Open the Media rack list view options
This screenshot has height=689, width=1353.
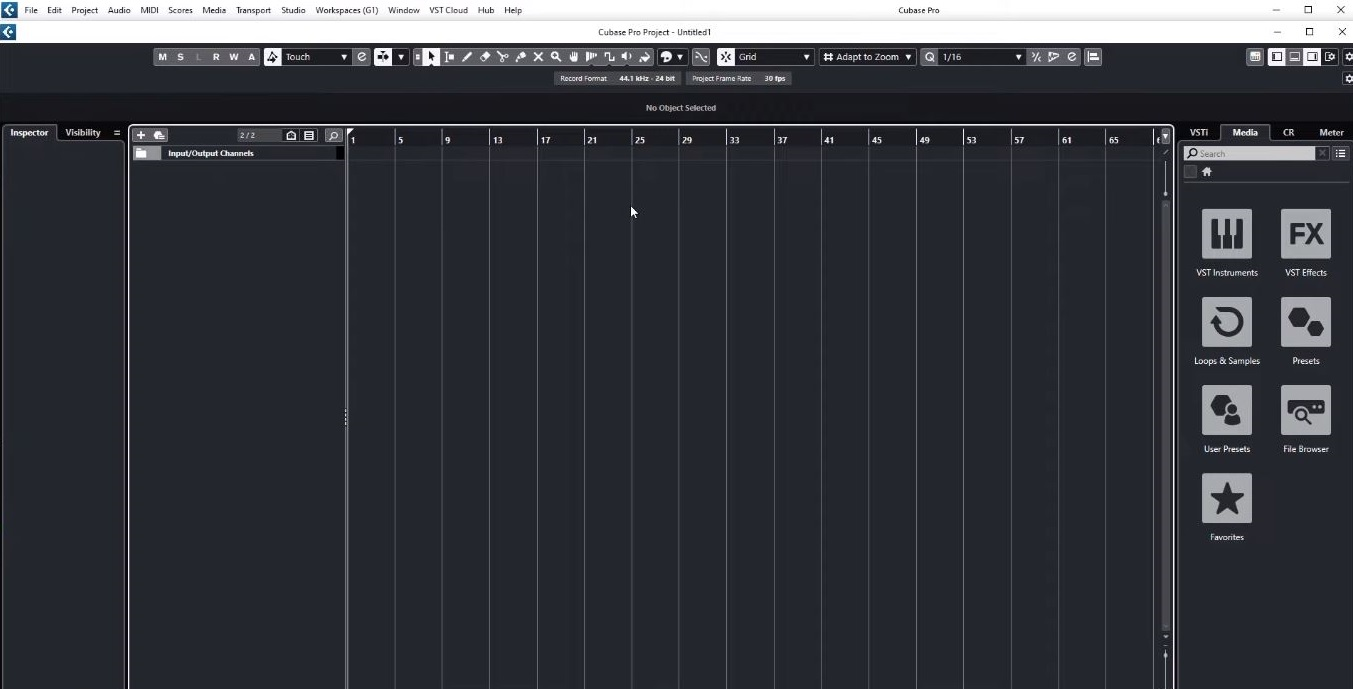pyautogui.click(x=1341, y=154)
